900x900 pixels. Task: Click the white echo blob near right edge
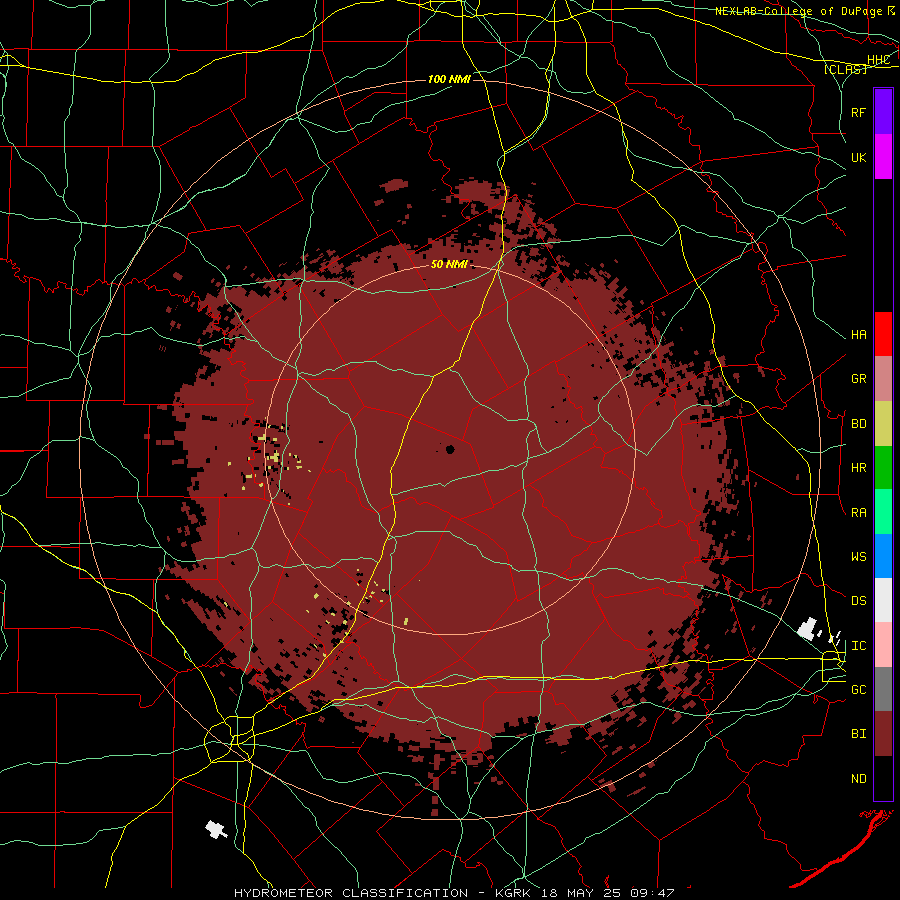[x=808, y=629]
